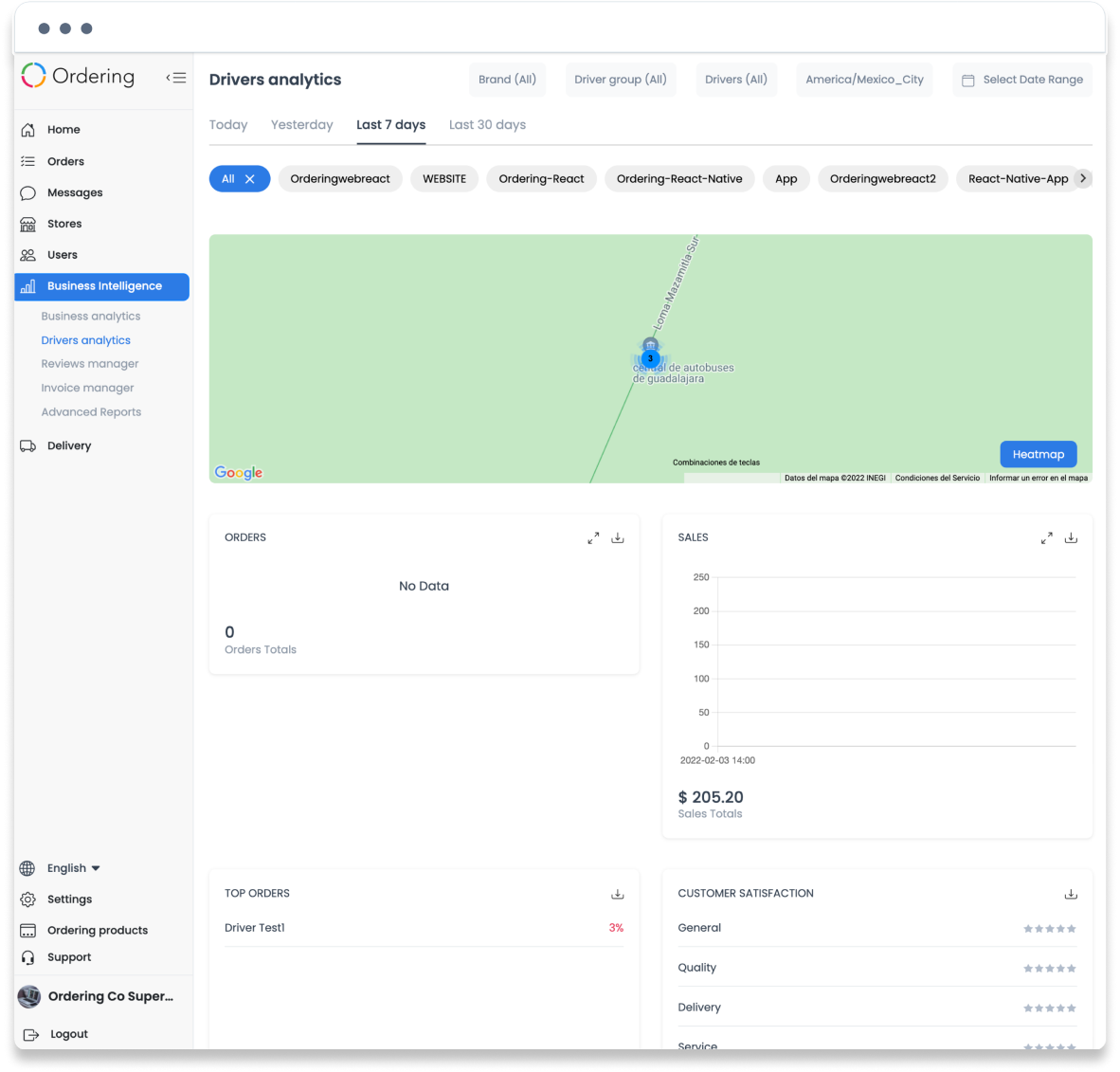Toggle the Orderingwebreact filter chip
The height and width of the screenshot is (1072, 1120).
click(340, 178)
